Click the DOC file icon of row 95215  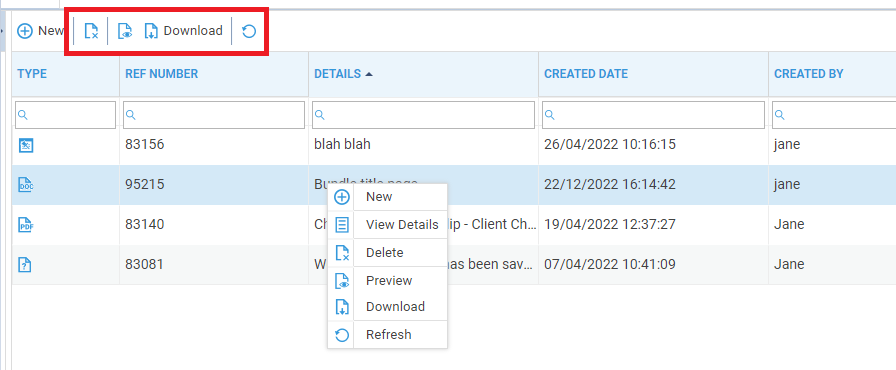pos(26,185)
